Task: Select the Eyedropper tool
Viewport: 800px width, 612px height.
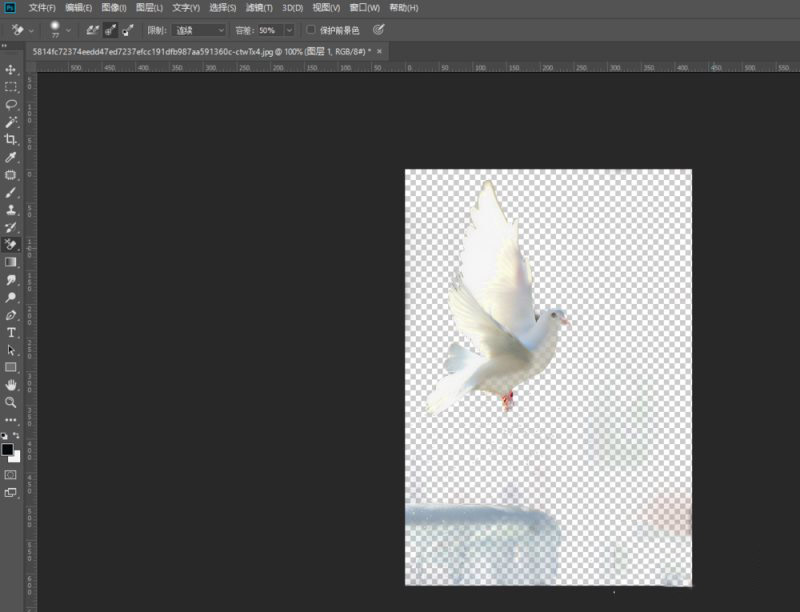Action: [x=11, y=157]
